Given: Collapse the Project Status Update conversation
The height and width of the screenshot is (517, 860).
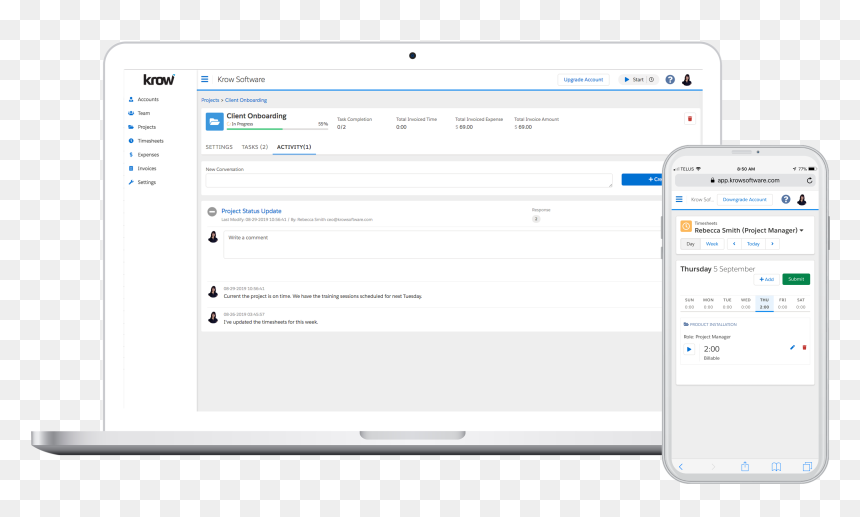Looking at the screenshot, I should coord(212,212).
